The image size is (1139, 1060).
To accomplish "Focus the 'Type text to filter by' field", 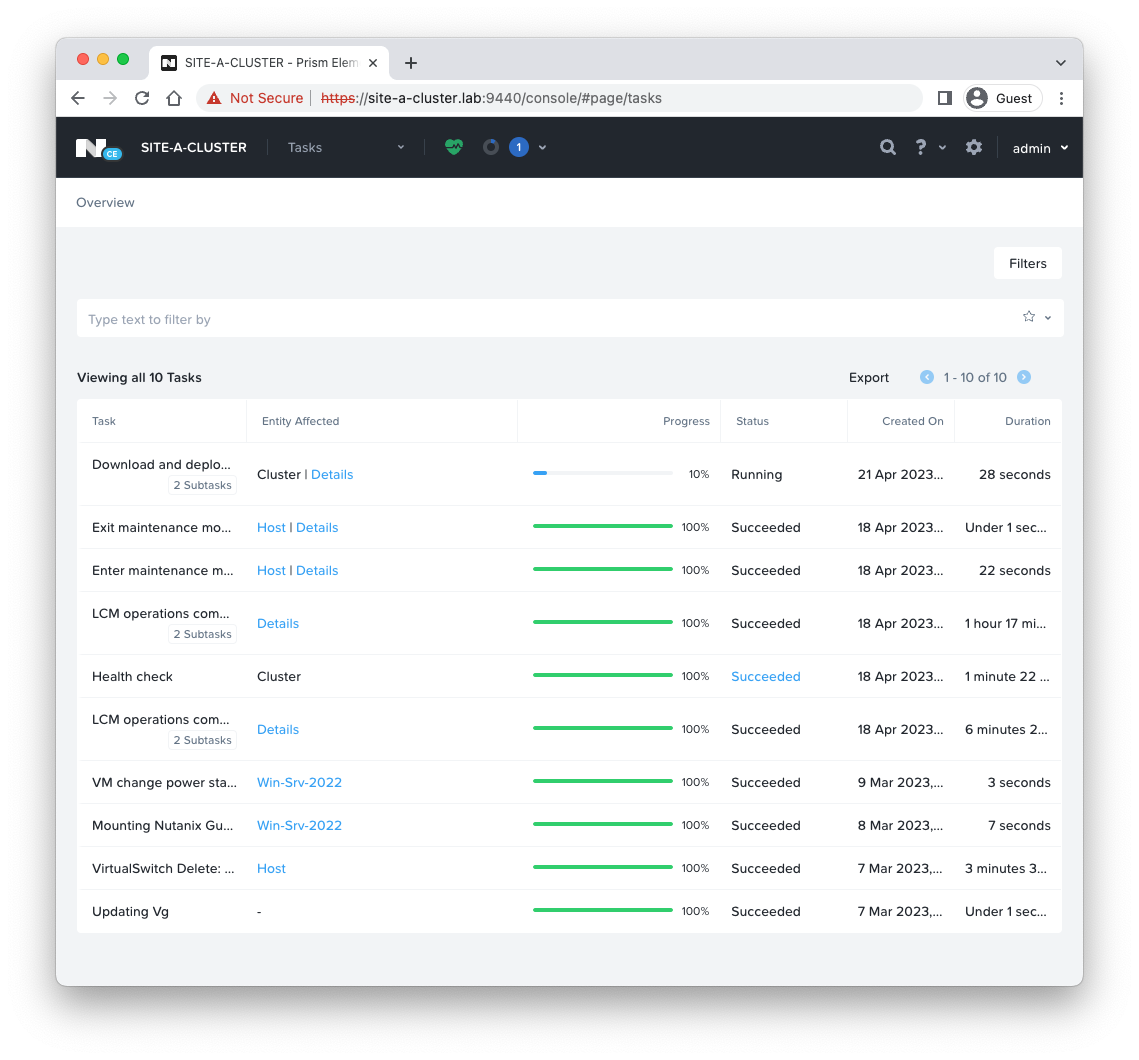I will pos(540,319).
